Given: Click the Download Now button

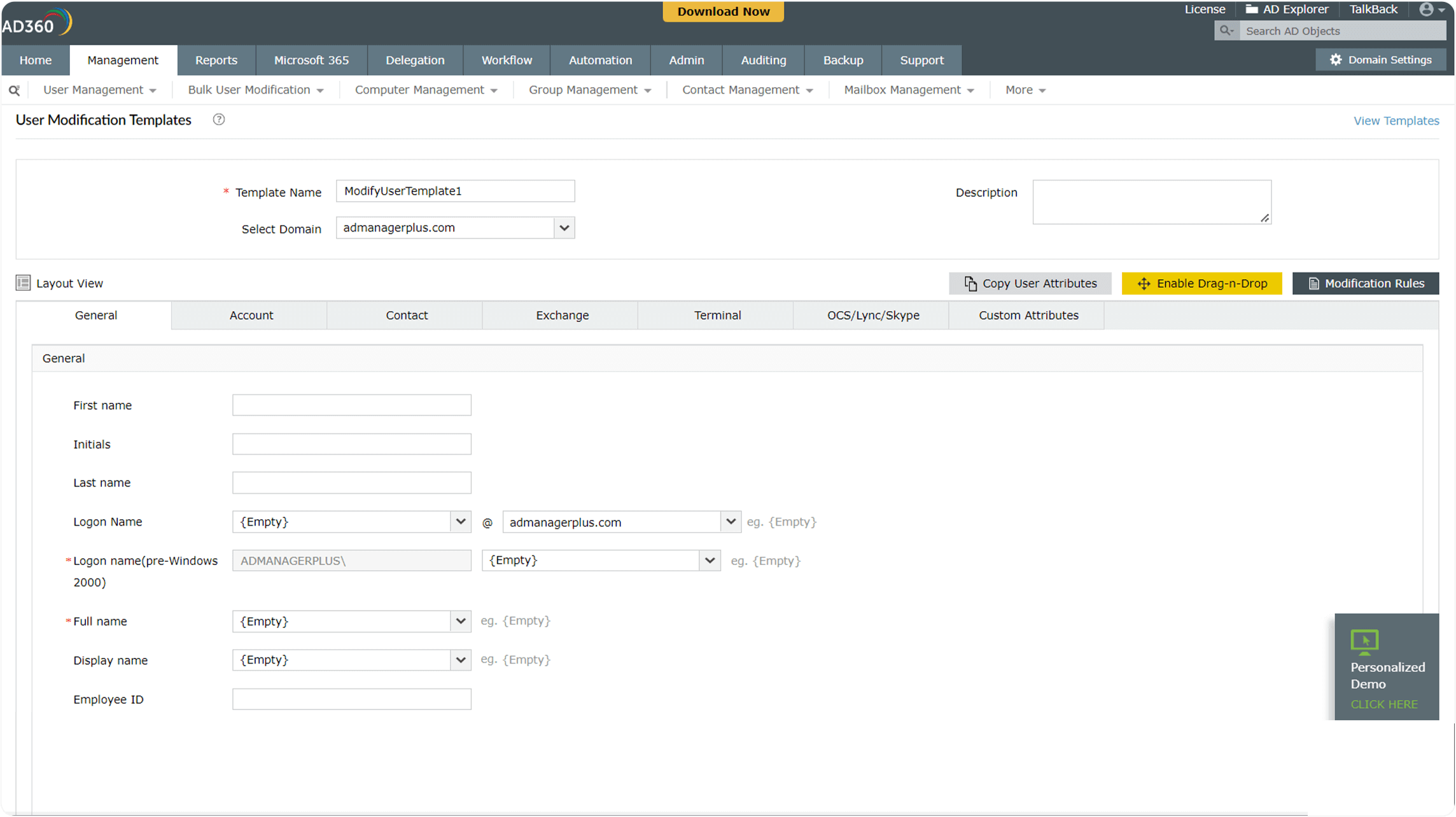Looking at the screenshot, I should point(723,11).
